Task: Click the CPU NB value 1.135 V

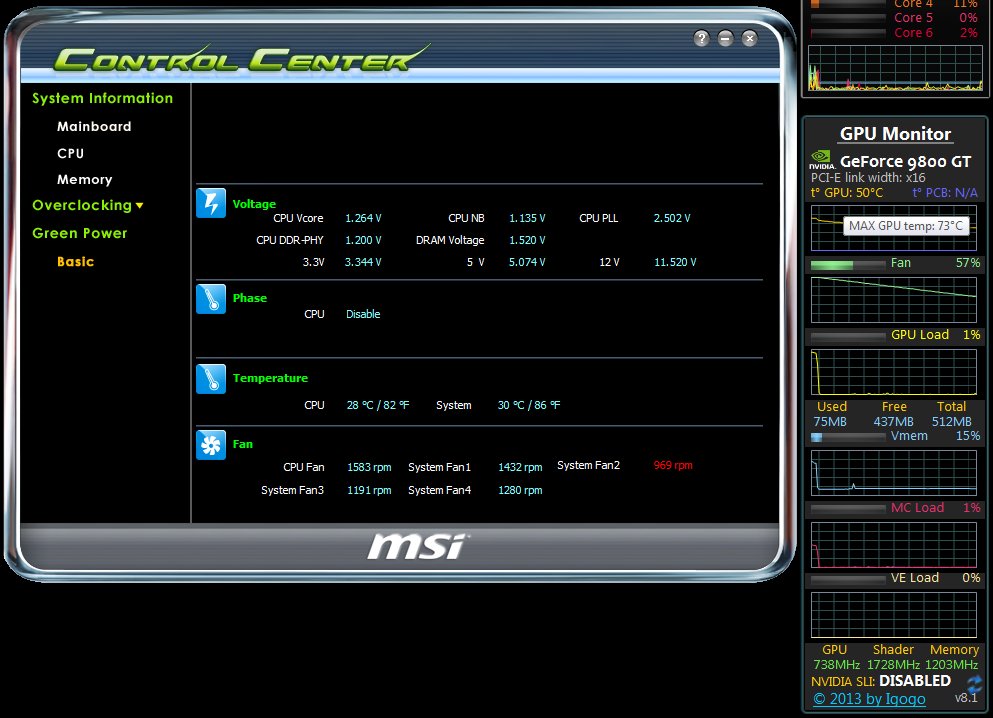Action: click(527, 218)
